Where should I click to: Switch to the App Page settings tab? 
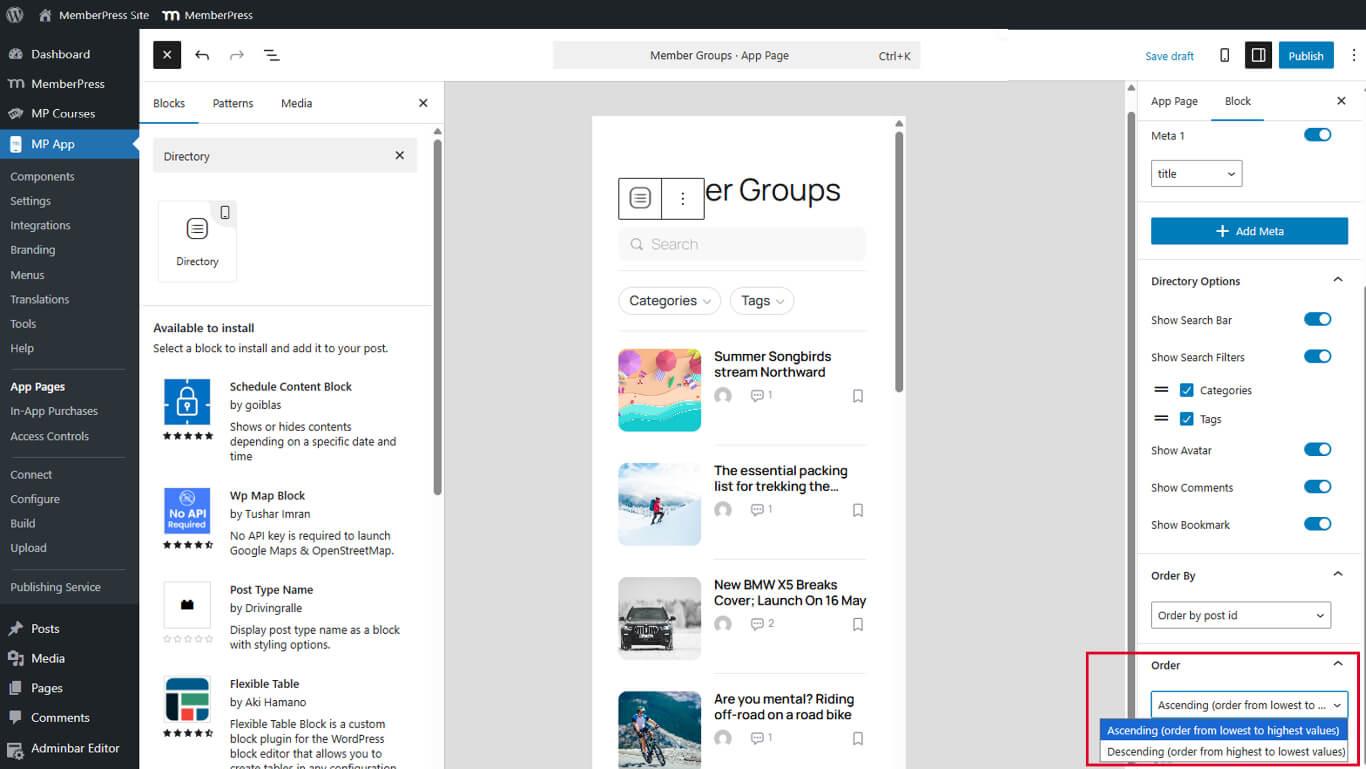click(x=1174, y=101)
